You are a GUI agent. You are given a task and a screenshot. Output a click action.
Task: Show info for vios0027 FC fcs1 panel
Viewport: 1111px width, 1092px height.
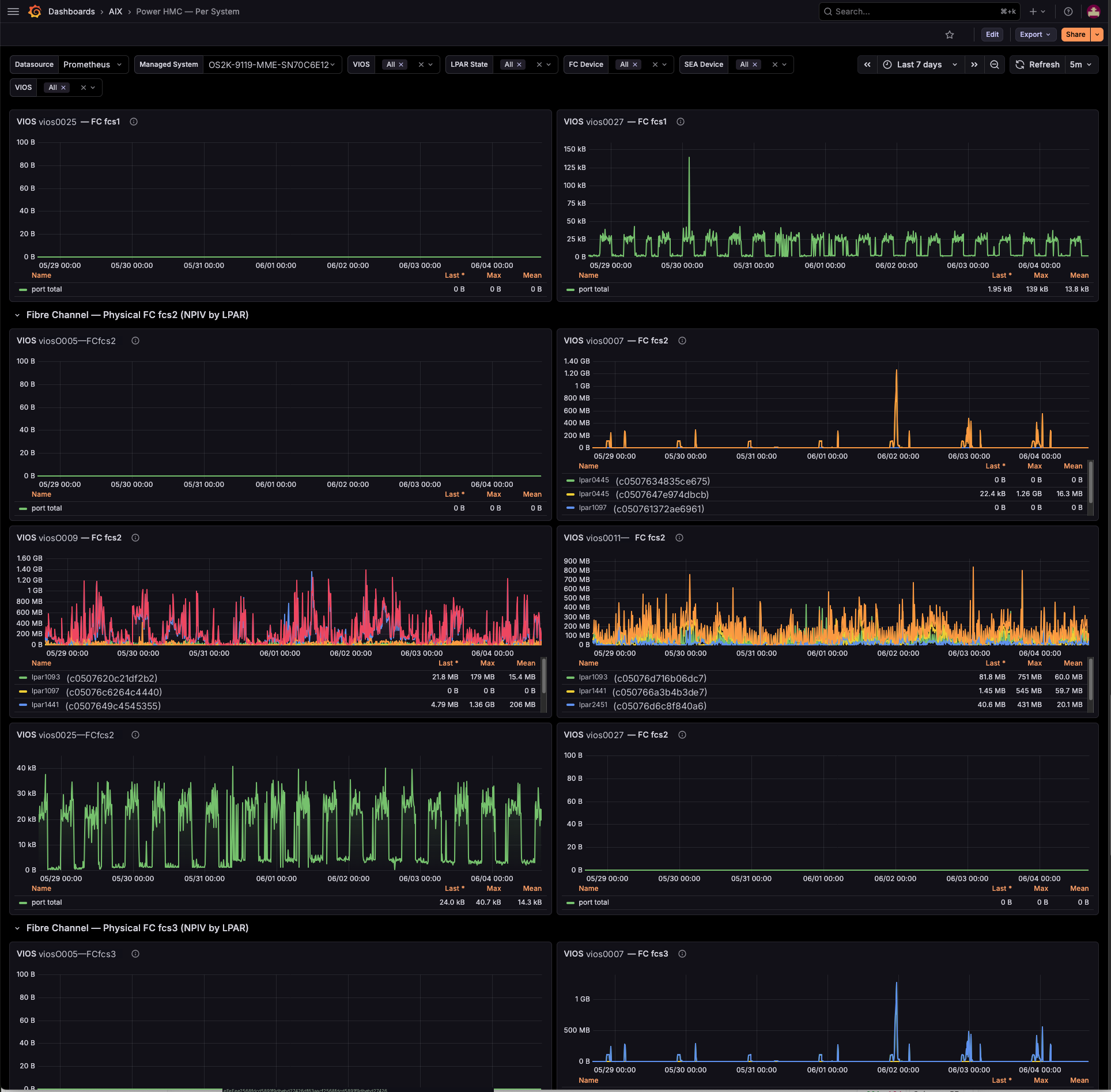681,122
